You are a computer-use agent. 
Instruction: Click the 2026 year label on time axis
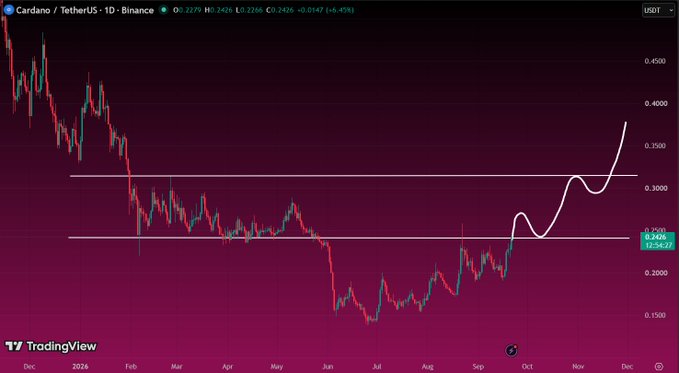(80, 367)
